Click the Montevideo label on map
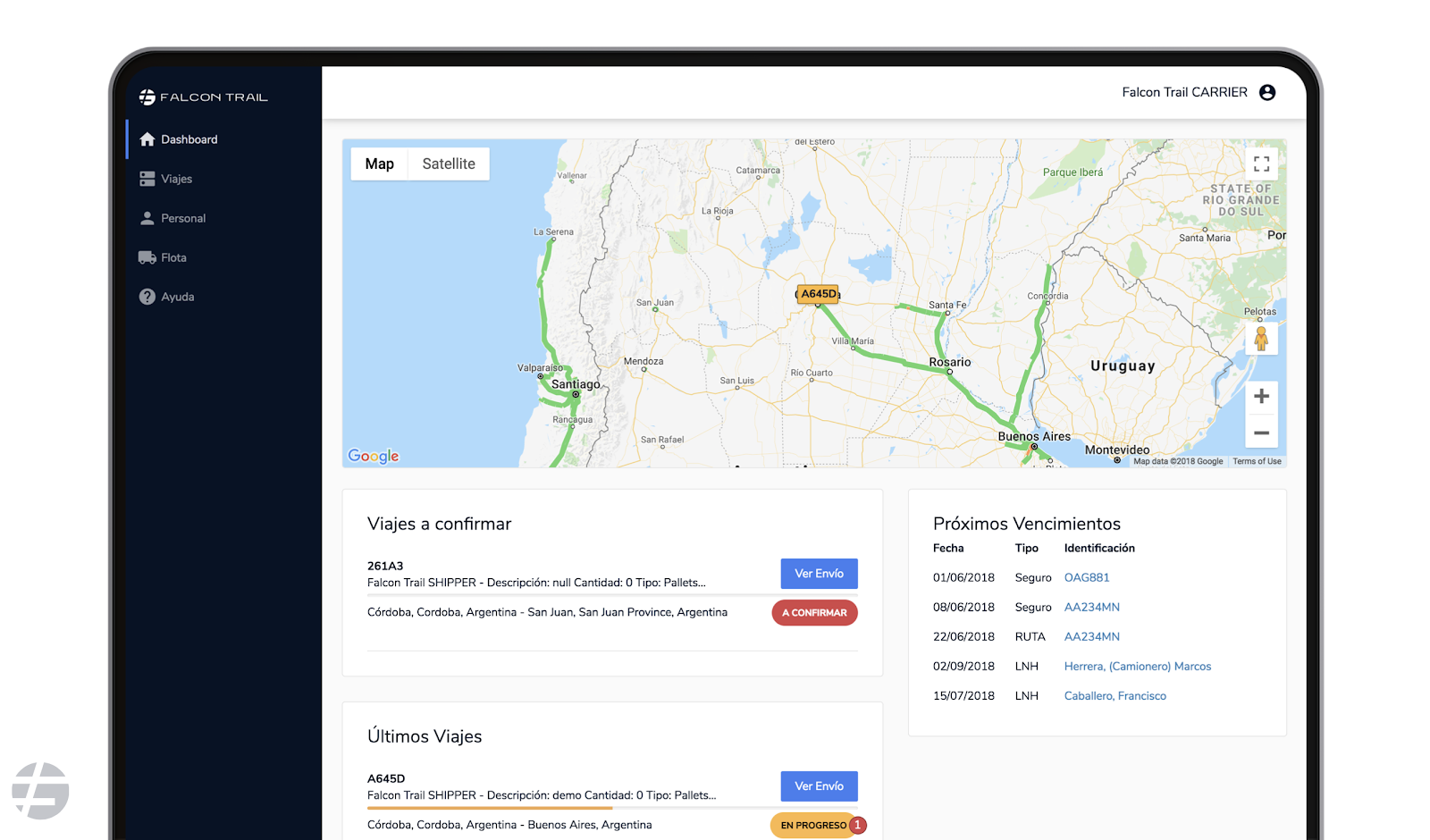 1117,449
